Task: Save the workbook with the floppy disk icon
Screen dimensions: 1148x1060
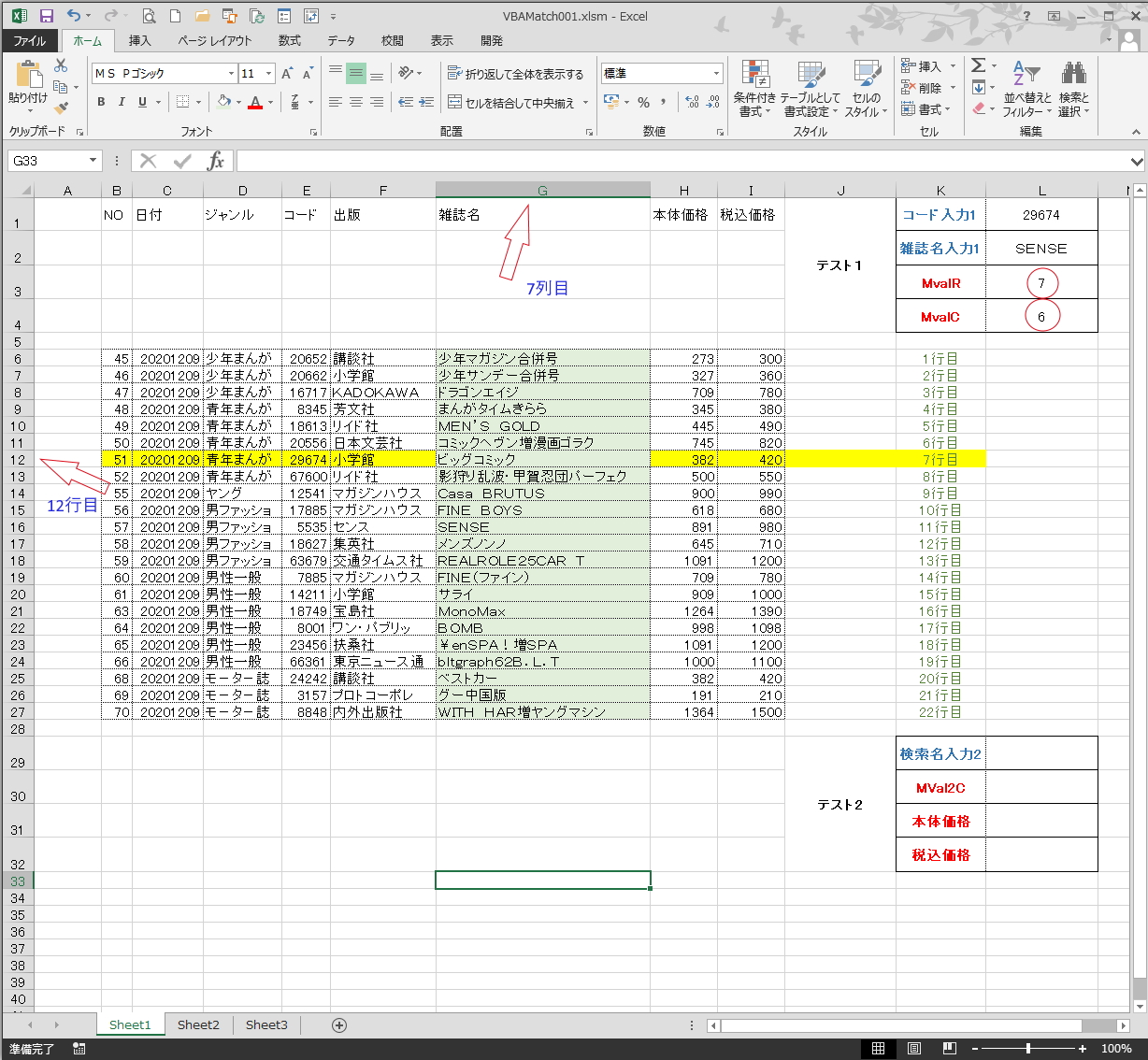Action: (47, 16)
